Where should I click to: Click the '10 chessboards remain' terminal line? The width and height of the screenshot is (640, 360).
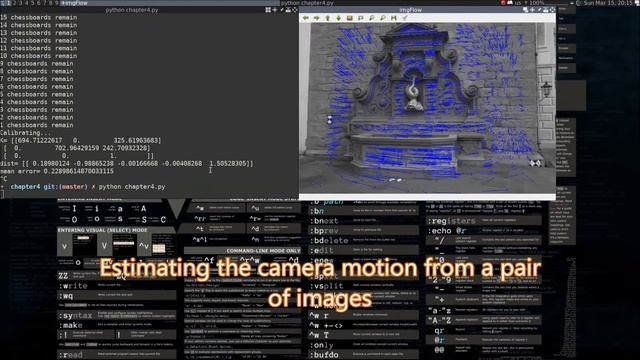click(x=38, y=56)
